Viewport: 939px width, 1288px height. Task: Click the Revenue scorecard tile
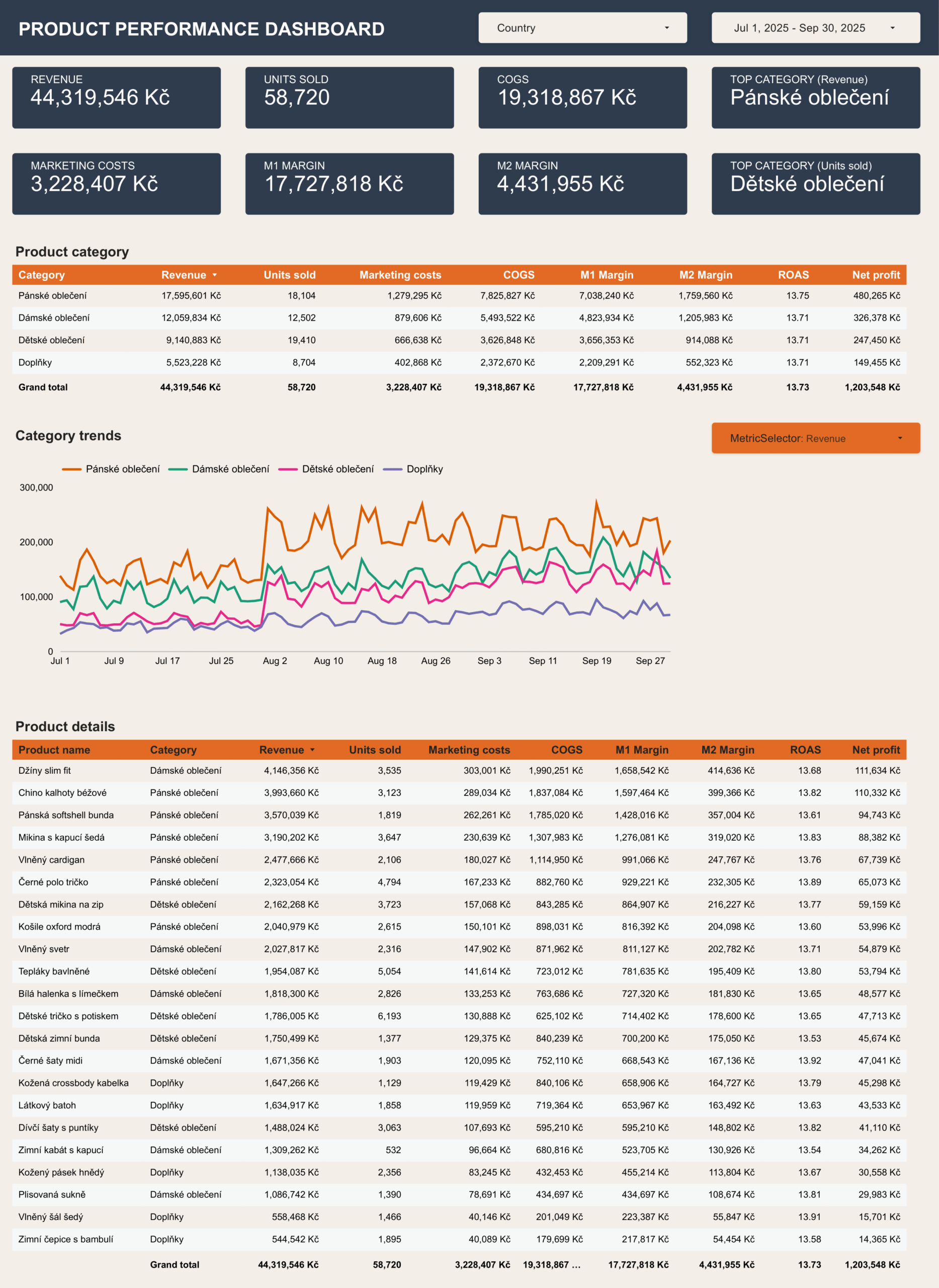tap(117, 98)
